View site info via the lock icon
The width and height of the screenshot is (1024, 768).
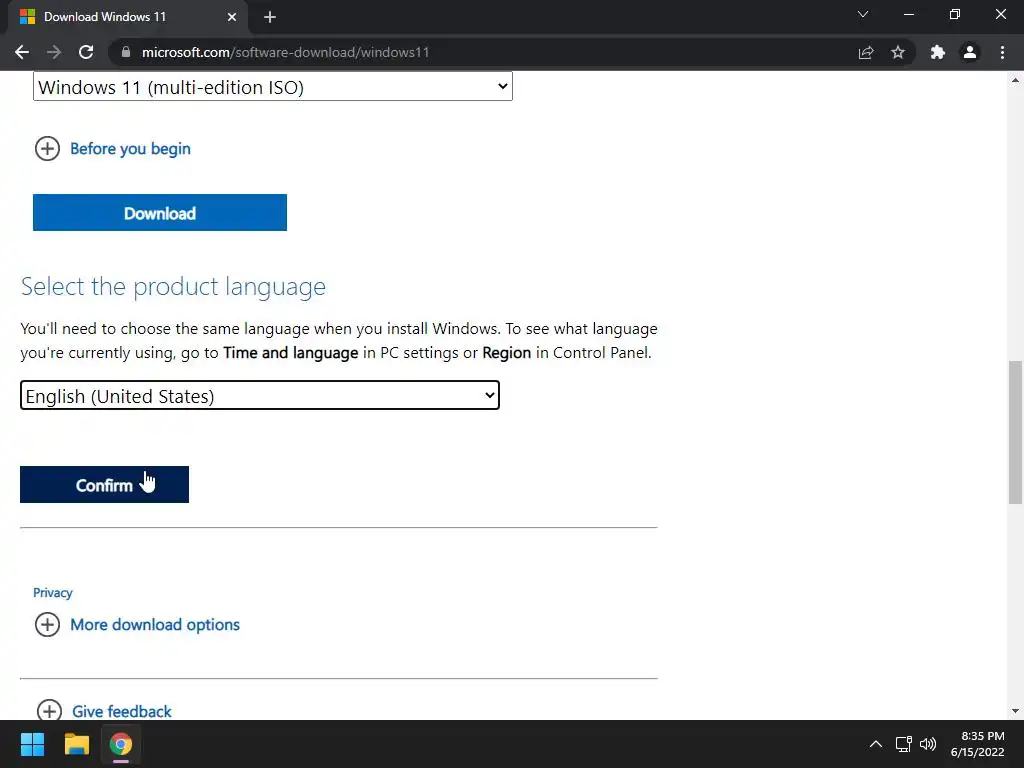[126, 52]
